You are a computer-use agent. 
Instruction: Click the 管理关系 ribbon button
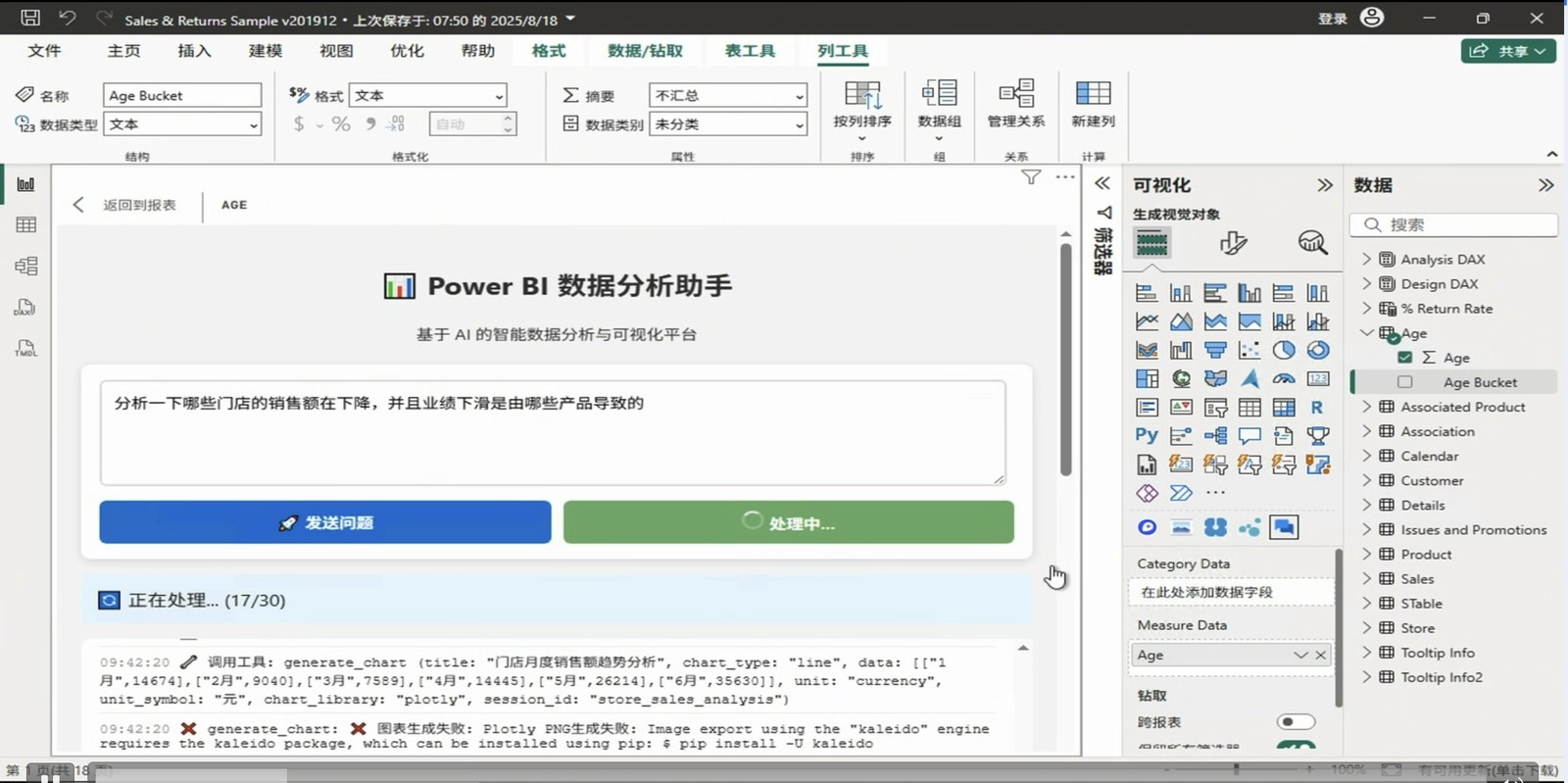click(x=1016, y=105)
